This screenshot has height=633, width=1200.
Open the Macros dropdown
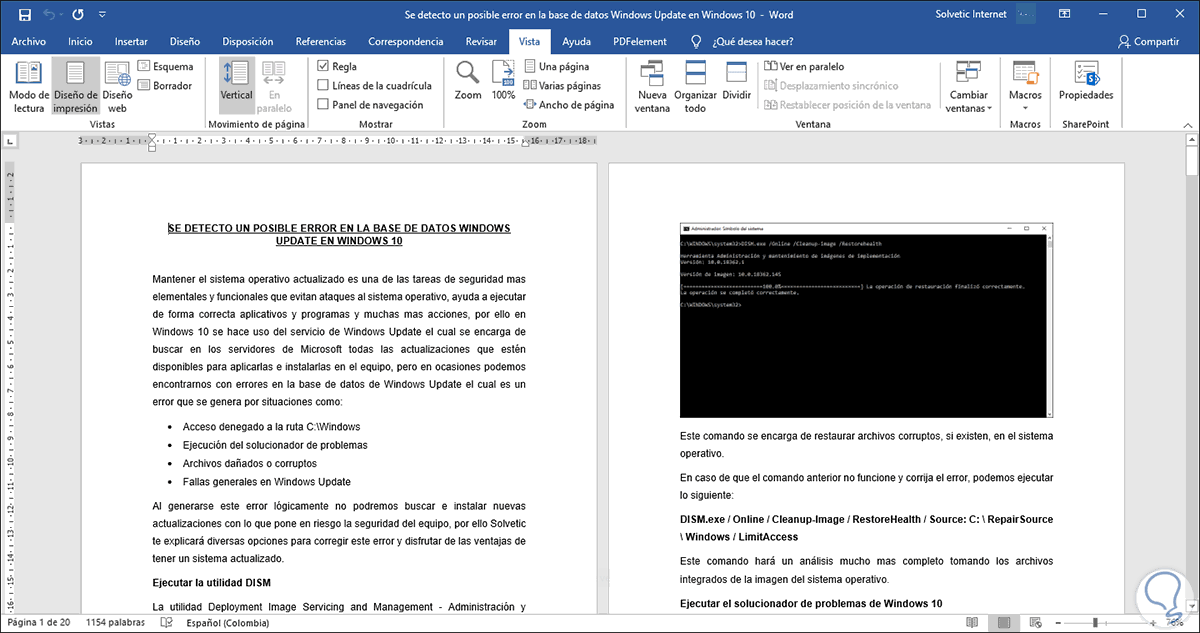tap(1025, 87)
